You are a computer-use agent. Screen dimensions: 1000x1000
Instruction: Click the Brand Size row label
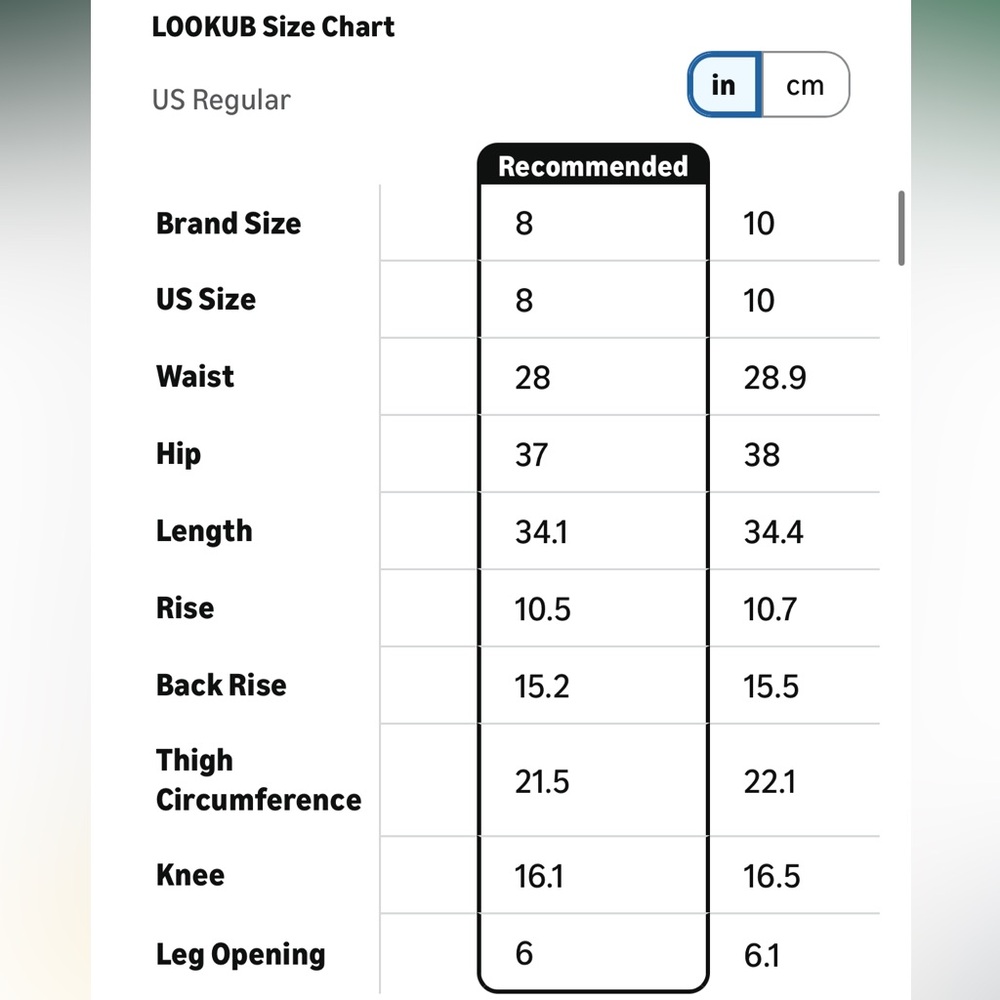pyautogui.click(x=228, y=224)
